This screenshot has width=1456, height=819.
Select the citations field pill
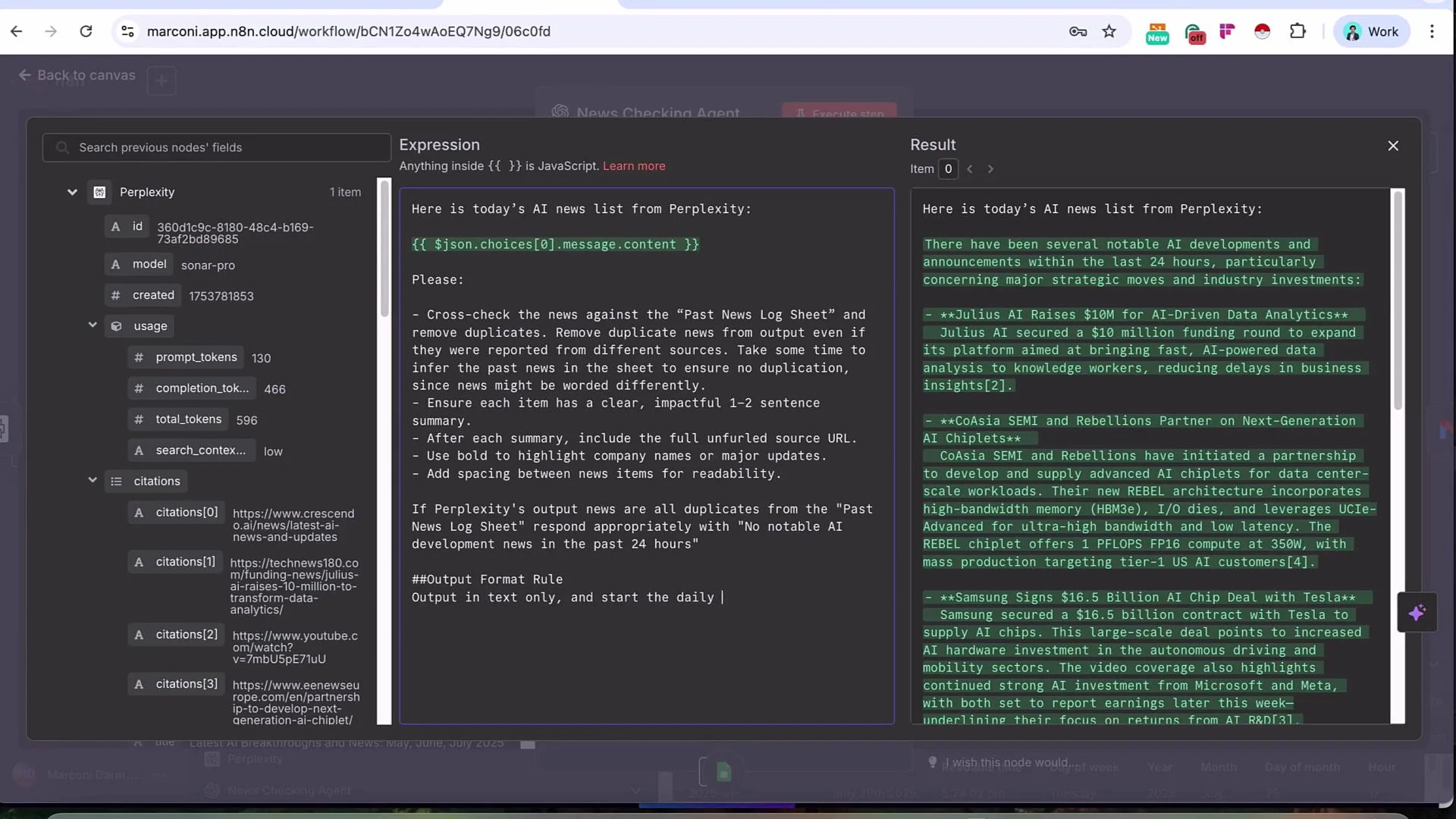(146, 481)
